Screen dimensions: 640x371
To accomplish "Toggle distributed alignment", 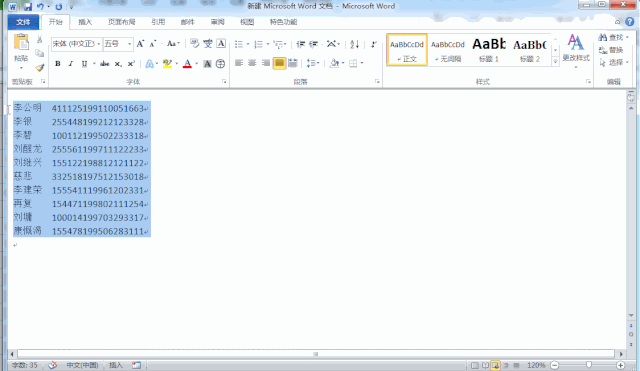I will (x=293, y=63).
